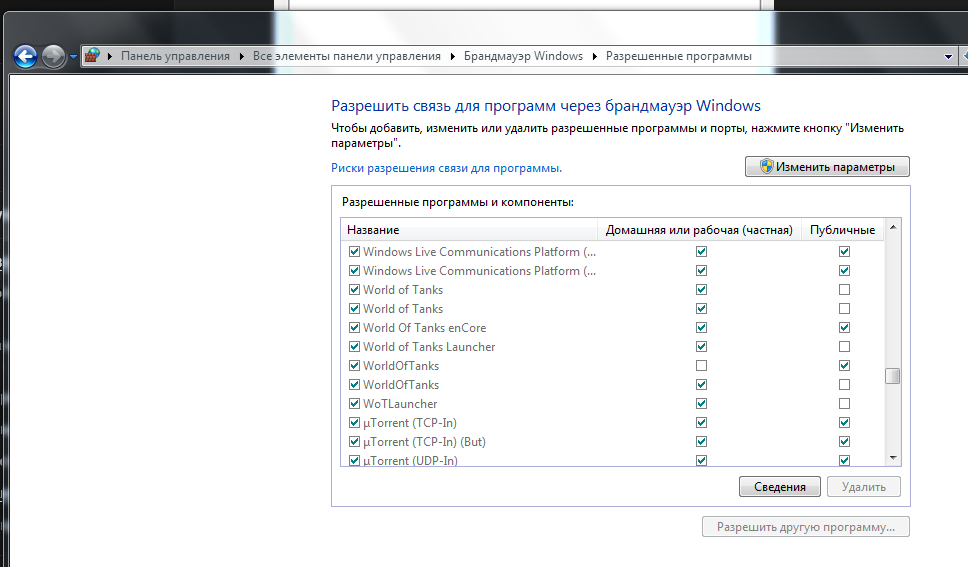This screenshot has width=968, height=567.
Task: Toggle private checkbox for µTorrent (UDP-In)
Action: (701, 460)
